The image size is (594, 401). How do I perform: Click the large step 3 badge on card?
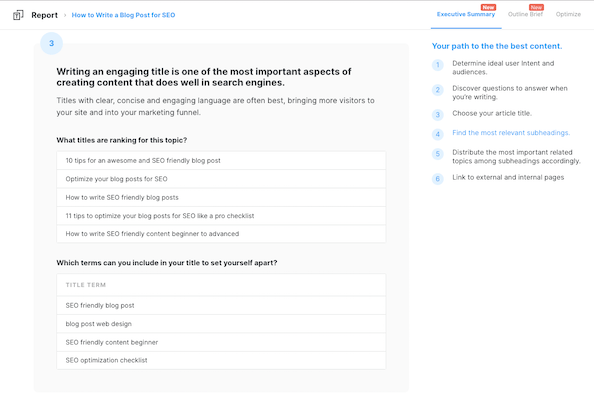coord(52,43)
